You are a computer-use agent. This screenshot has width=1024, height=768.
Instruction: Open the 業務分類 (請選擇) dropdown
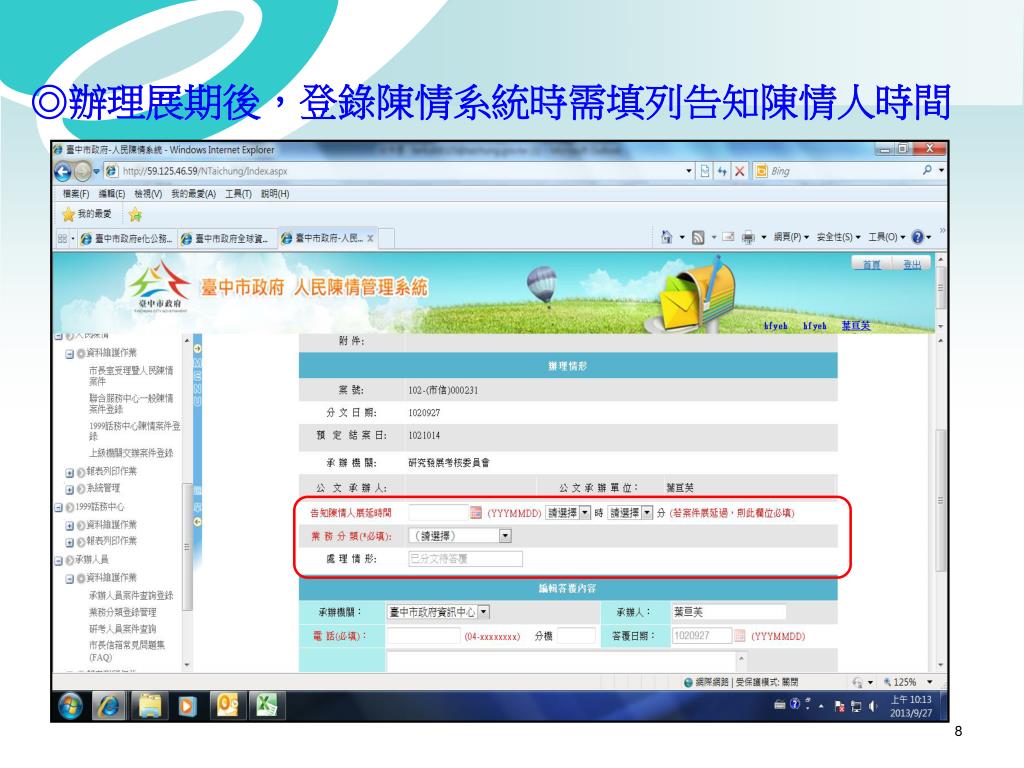tap(460, 536)
